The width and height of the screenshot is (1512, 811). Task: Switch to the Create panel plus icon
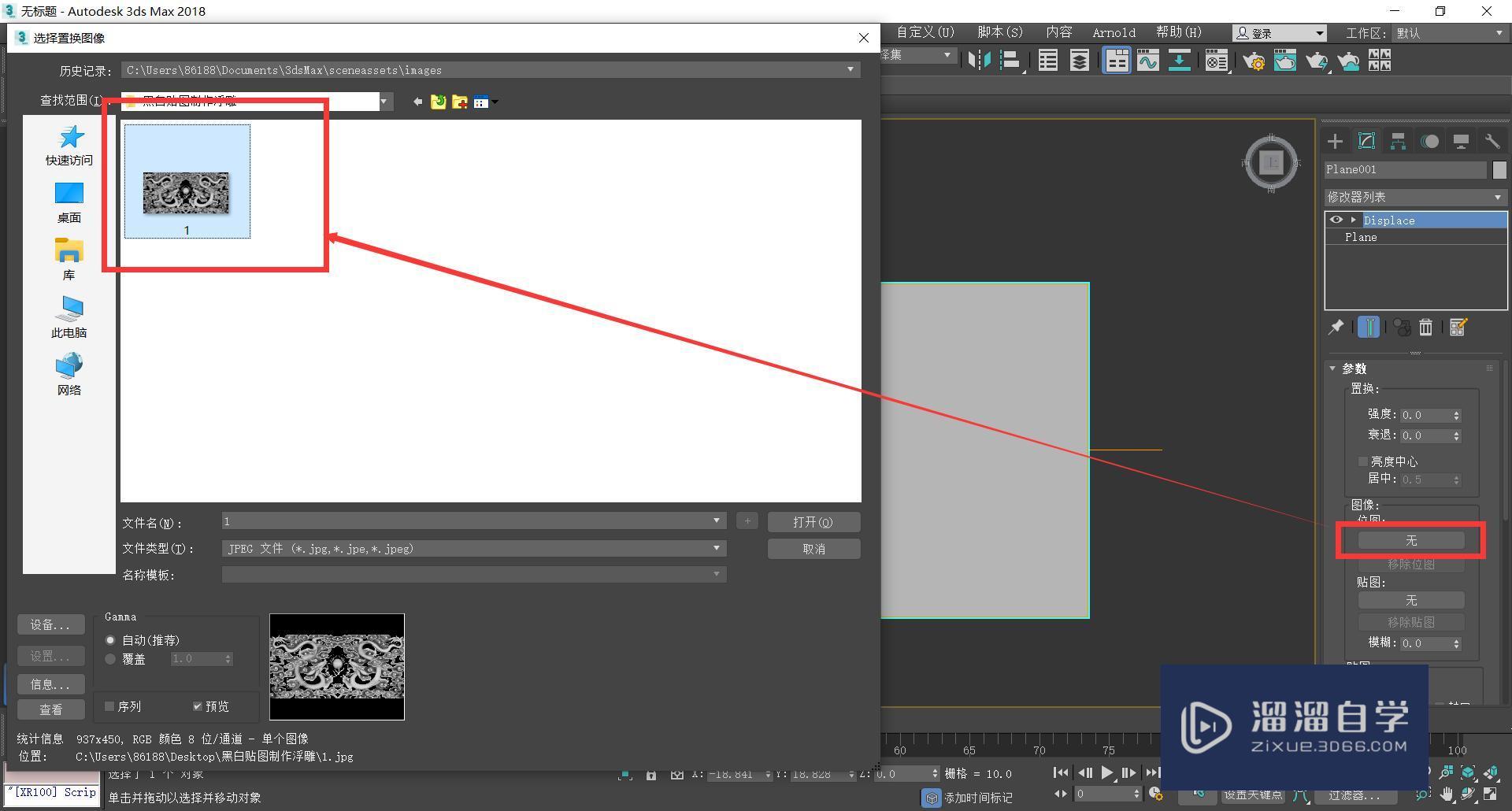(1335, 141)
